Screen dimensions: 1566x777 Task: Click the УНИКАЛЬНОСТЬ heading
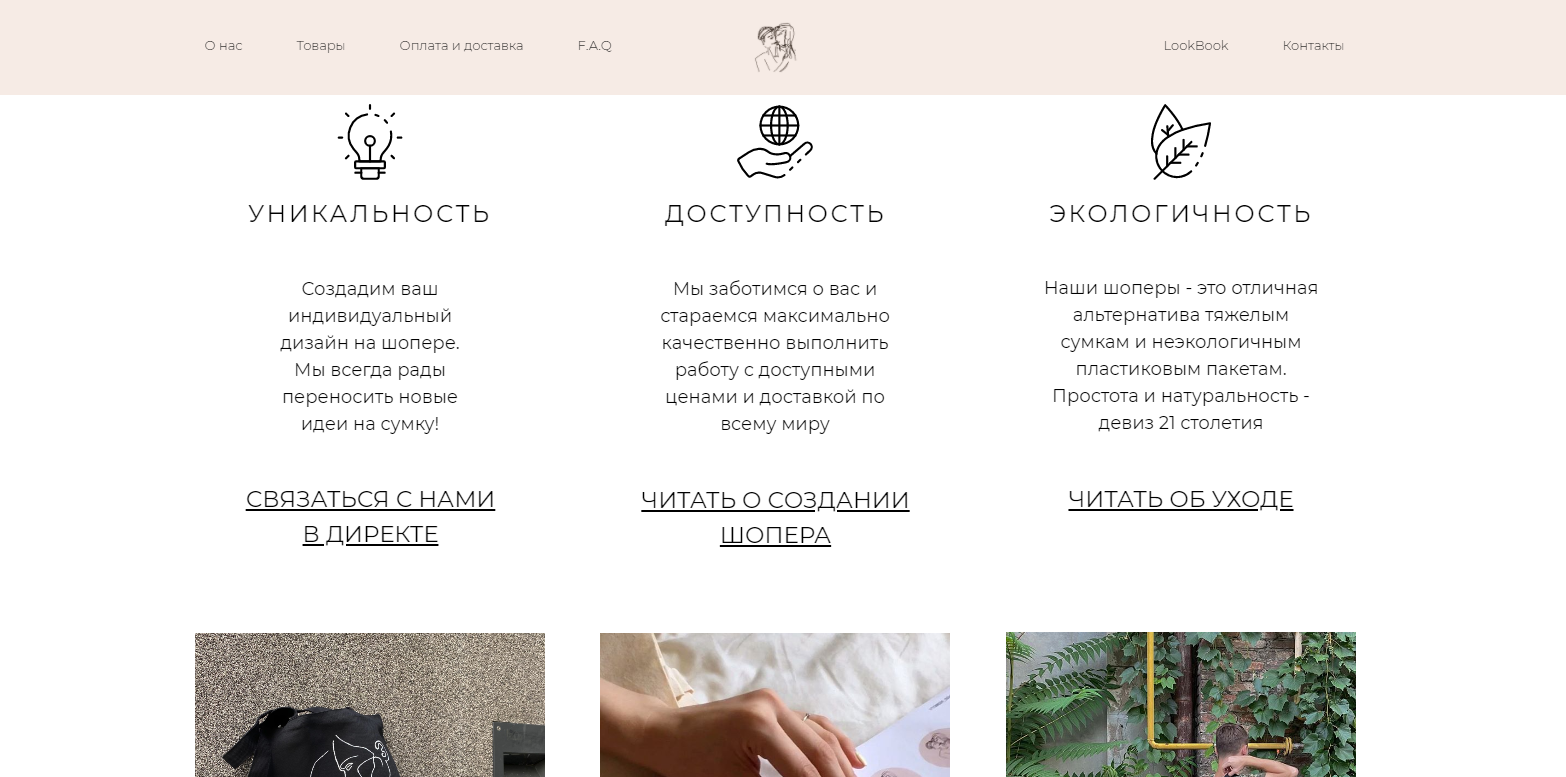click(370, 214)
